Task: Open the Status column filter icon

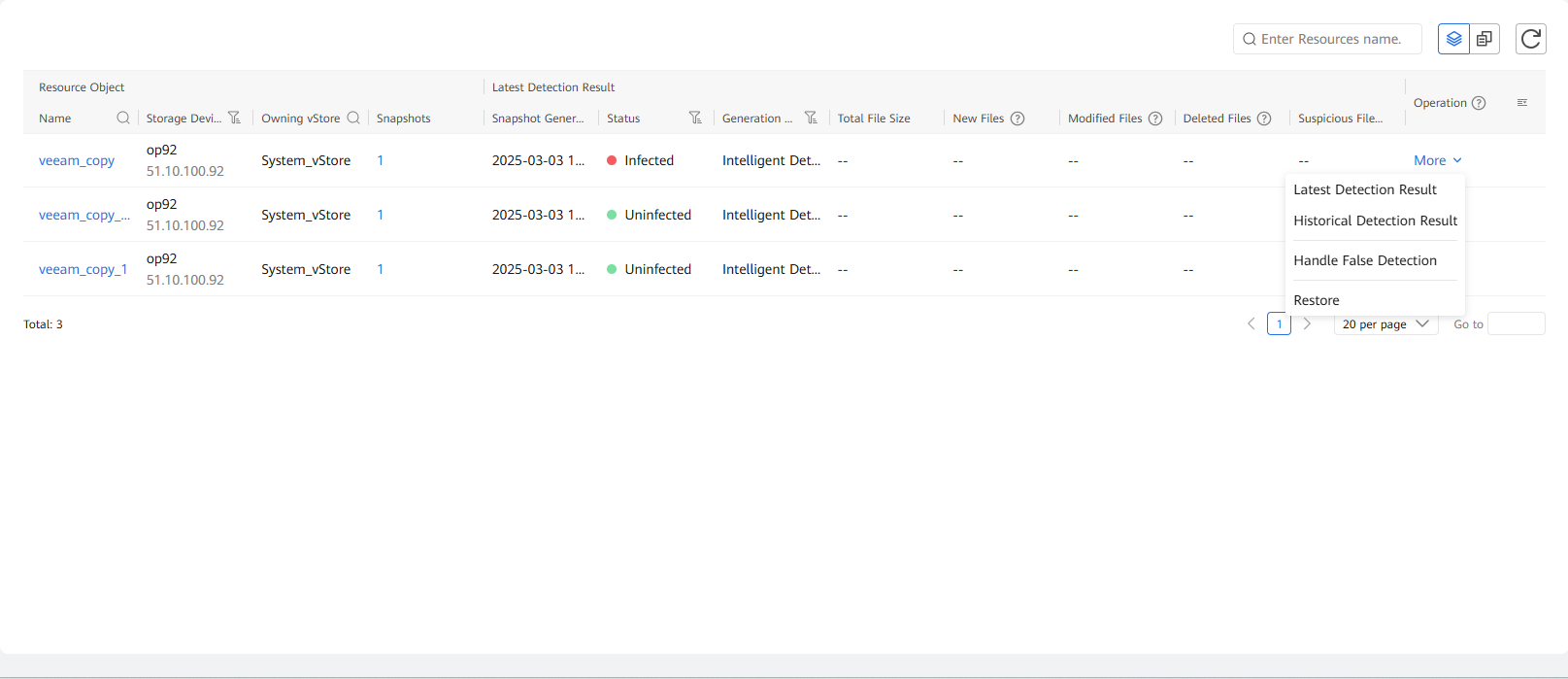Action: point(695,119)
